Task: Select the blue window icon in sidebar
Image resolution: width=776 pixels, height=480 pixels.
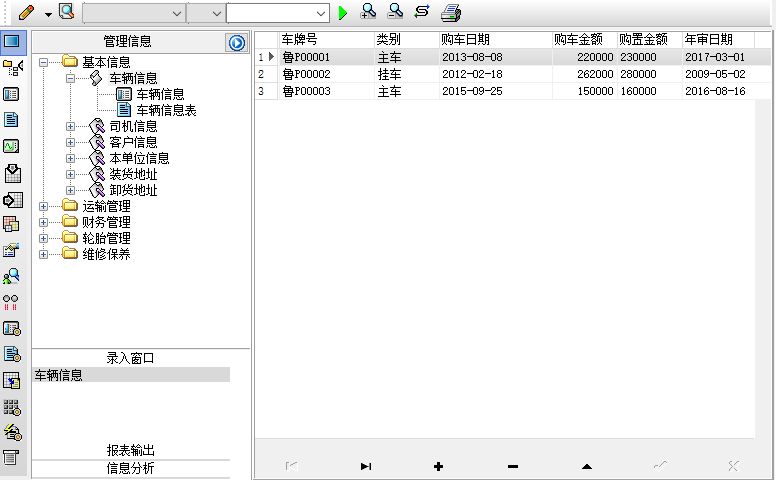Action: (x=12, y=41)
